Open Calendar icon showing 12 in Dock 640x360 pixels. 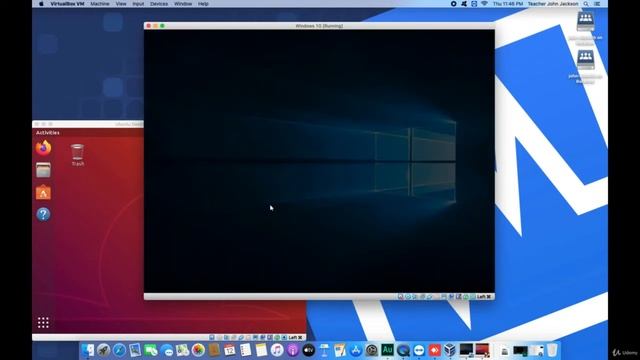[x=229, y=350]
